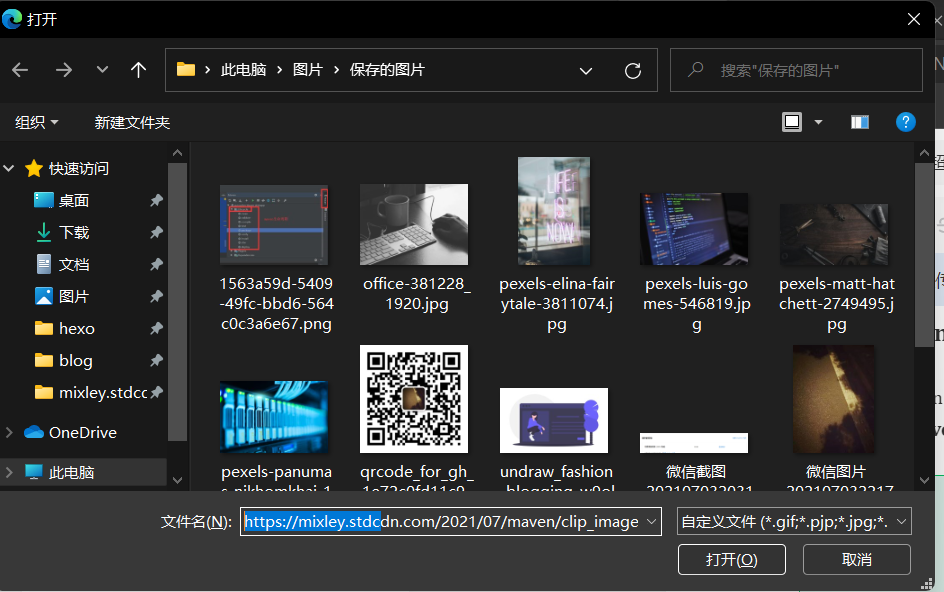
Task: Expand OneDrive tree node
Action: [9, 432]
